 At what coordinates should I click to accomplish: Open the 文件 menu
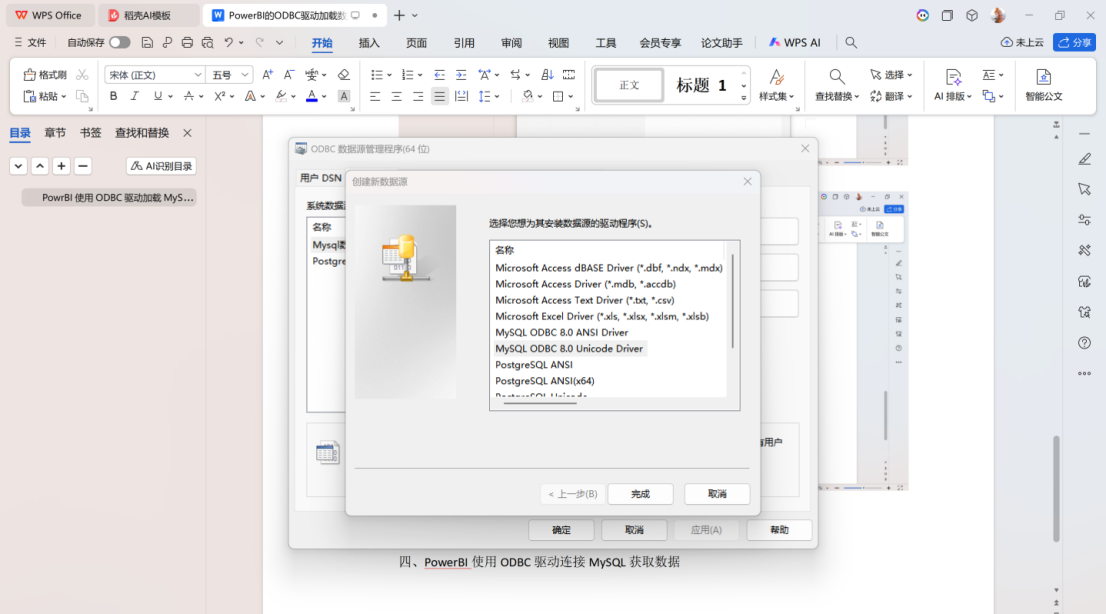pos(30,42)
